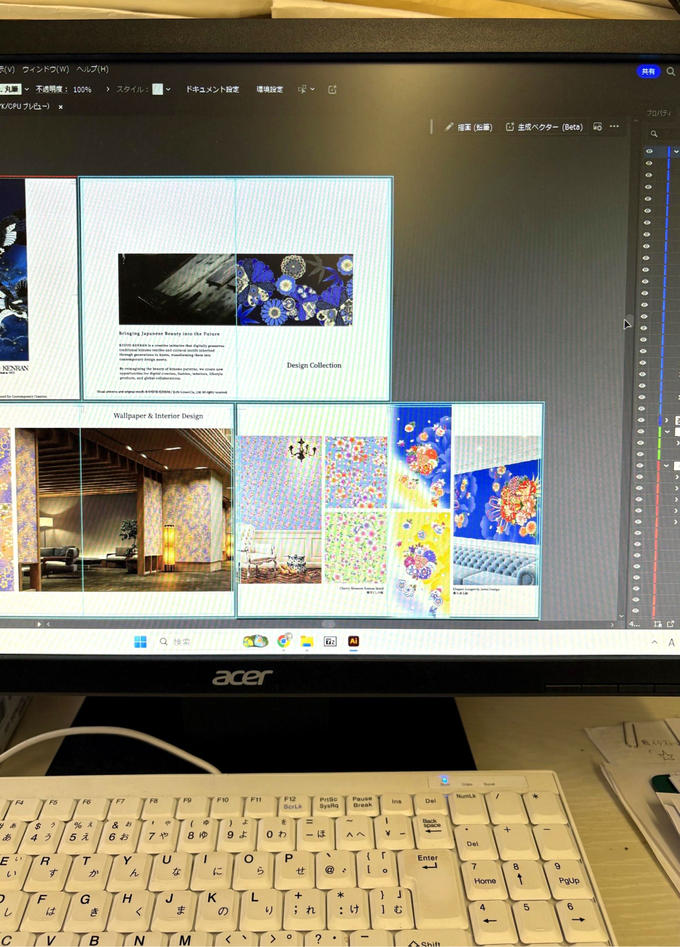The height and width of the screenshot is (947, 680).
Task: Click the pencil icon of 描画 (拡張)
Action: coord(449,127)
